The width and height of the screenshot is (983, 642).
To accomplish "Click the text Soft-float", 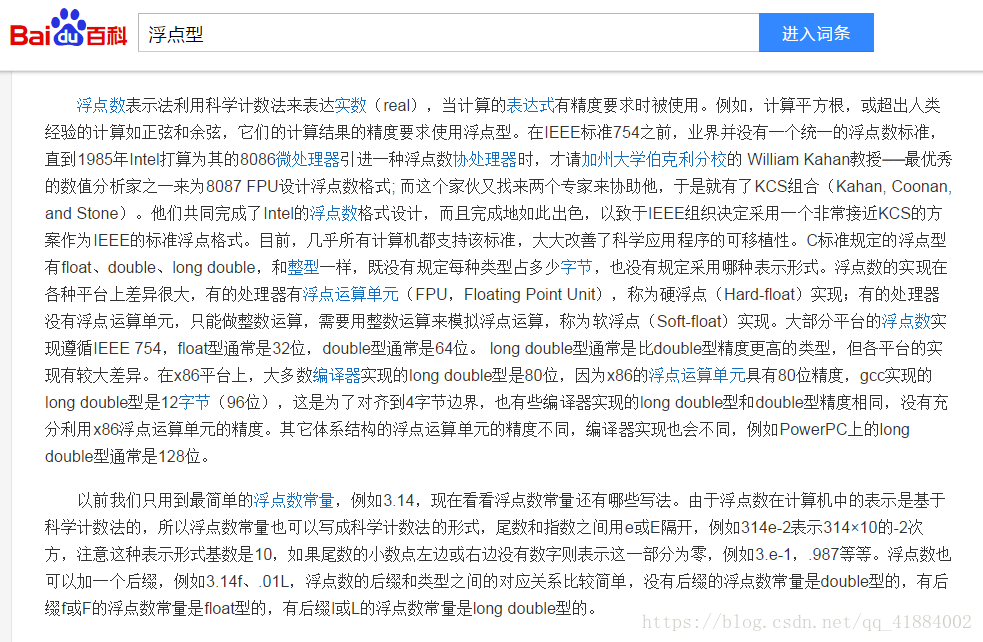I will point(688,321).
